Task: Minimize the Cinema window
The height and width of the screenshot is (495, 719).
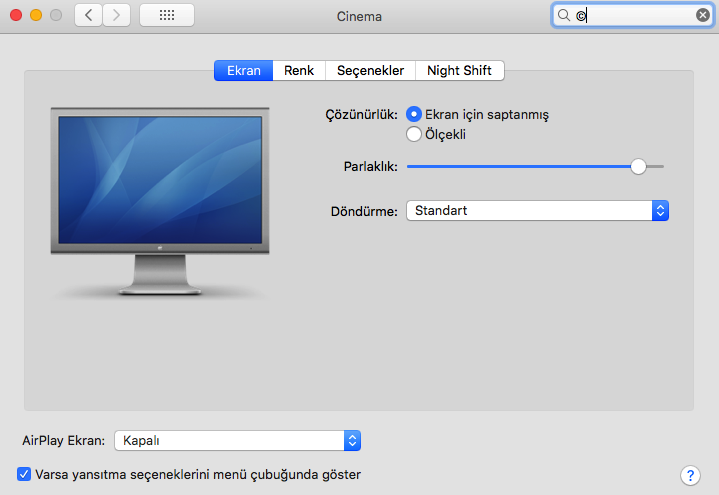Action: pos(35,16)
